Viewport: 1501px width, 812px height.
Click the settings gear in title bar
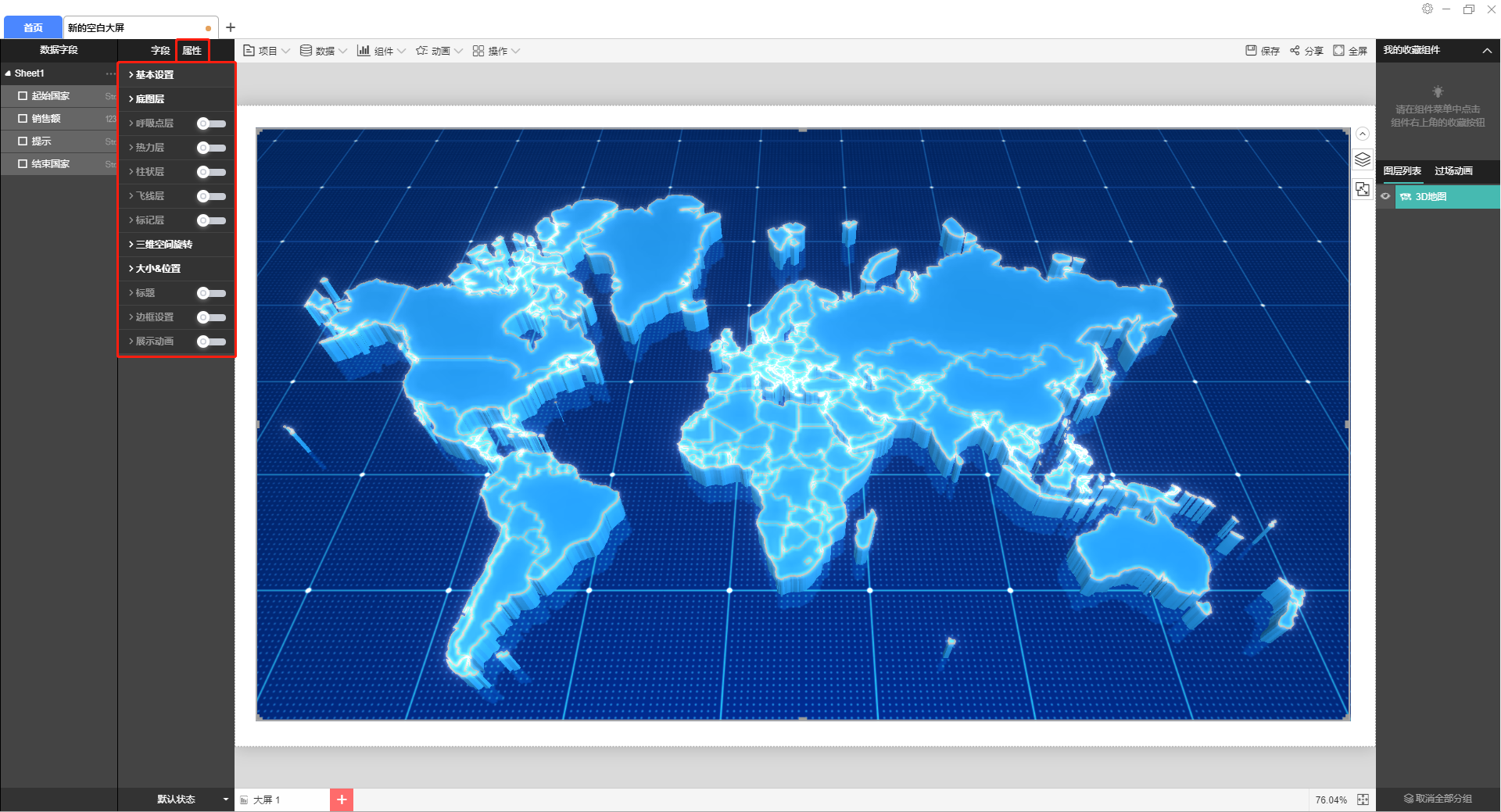pyautogui.click(x=1428, y=9)
